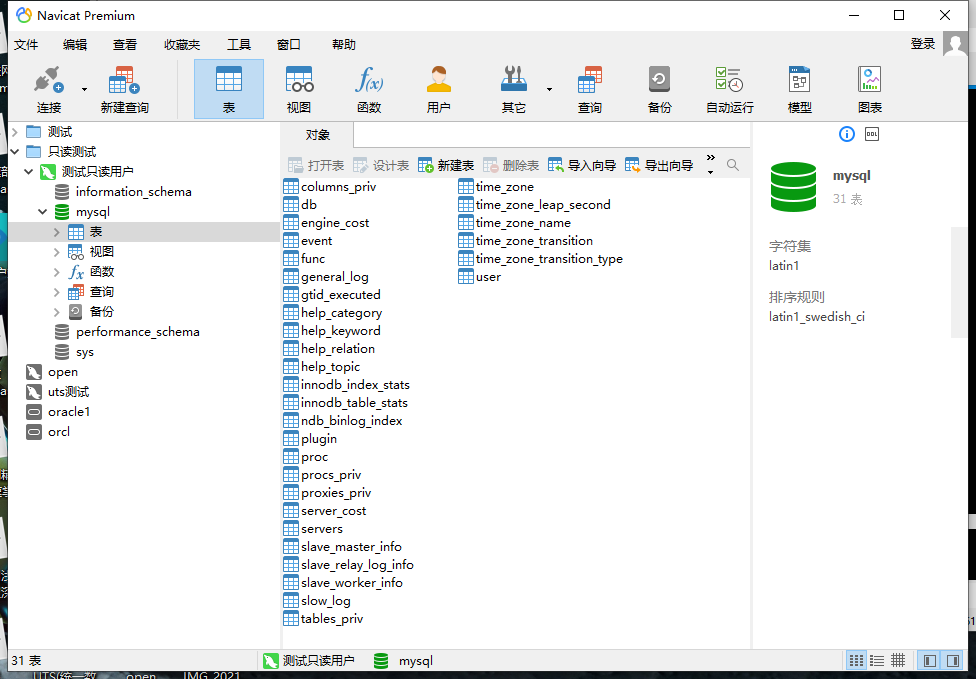Click the 新建表 button
976x679 pixels.
click(x=446, y=166)
